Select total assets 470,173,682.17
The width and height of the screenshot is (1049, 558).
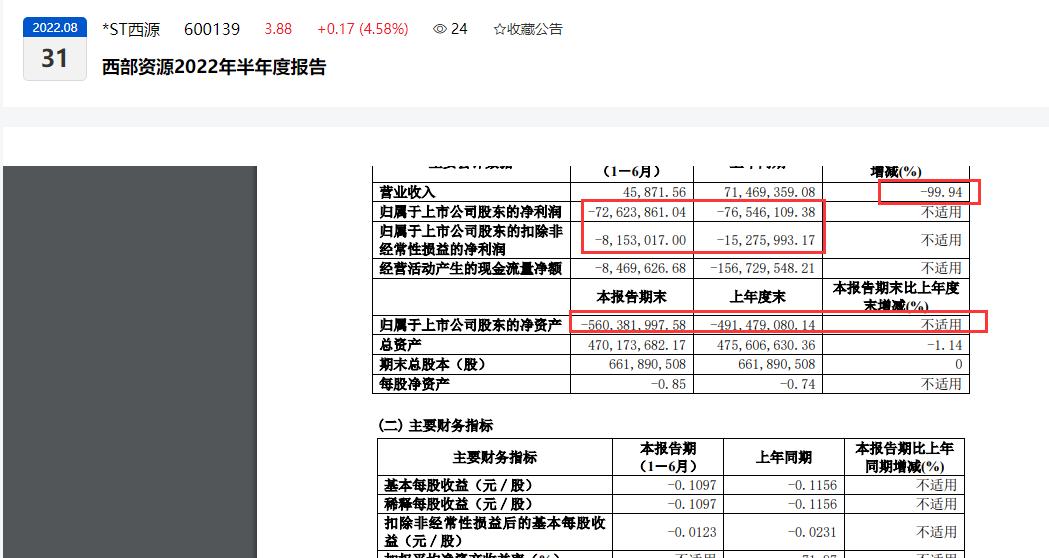(x=637, y=345)
